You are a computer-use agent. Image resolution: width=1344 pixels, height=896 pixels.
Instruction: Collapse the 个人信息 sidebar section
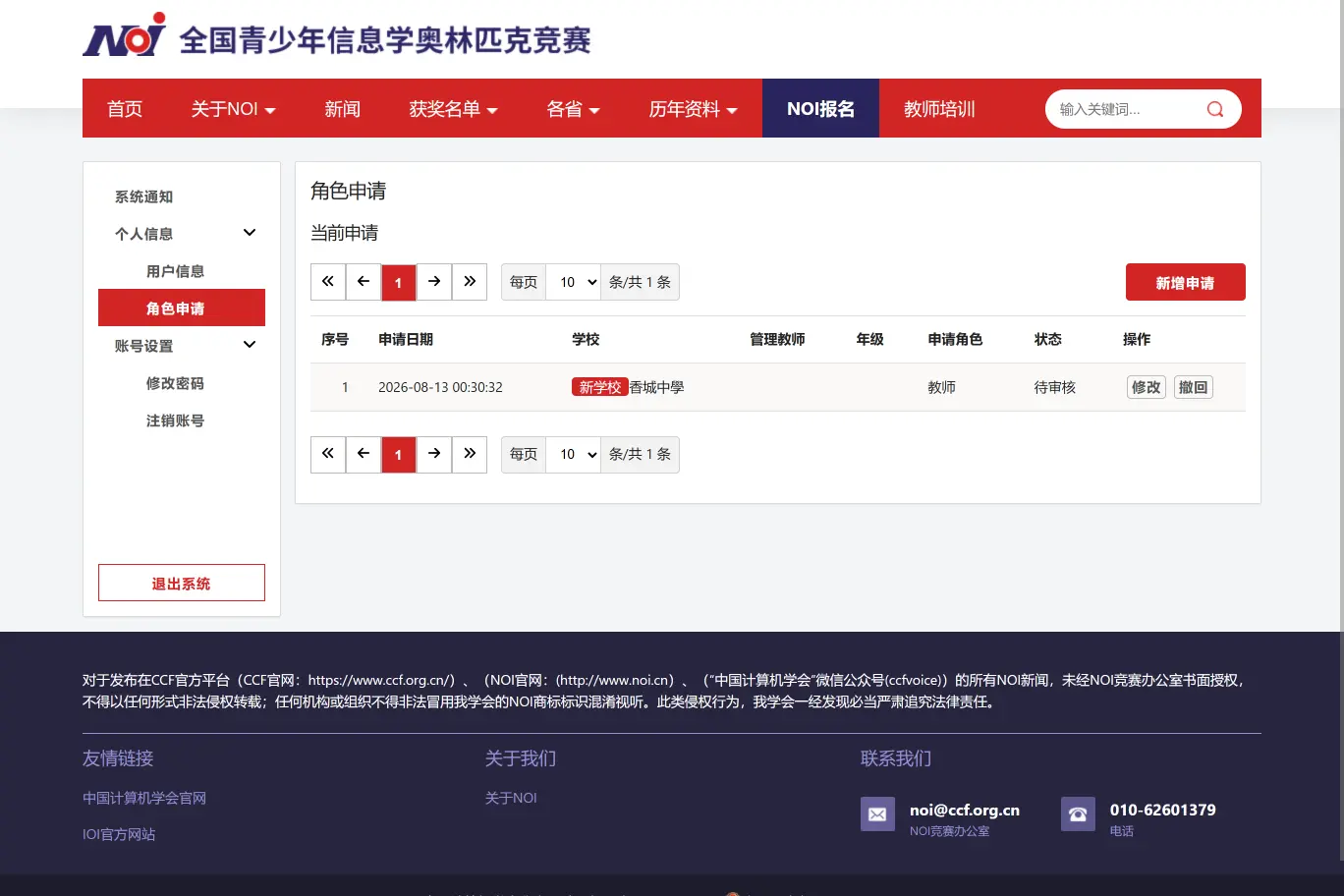250,233
